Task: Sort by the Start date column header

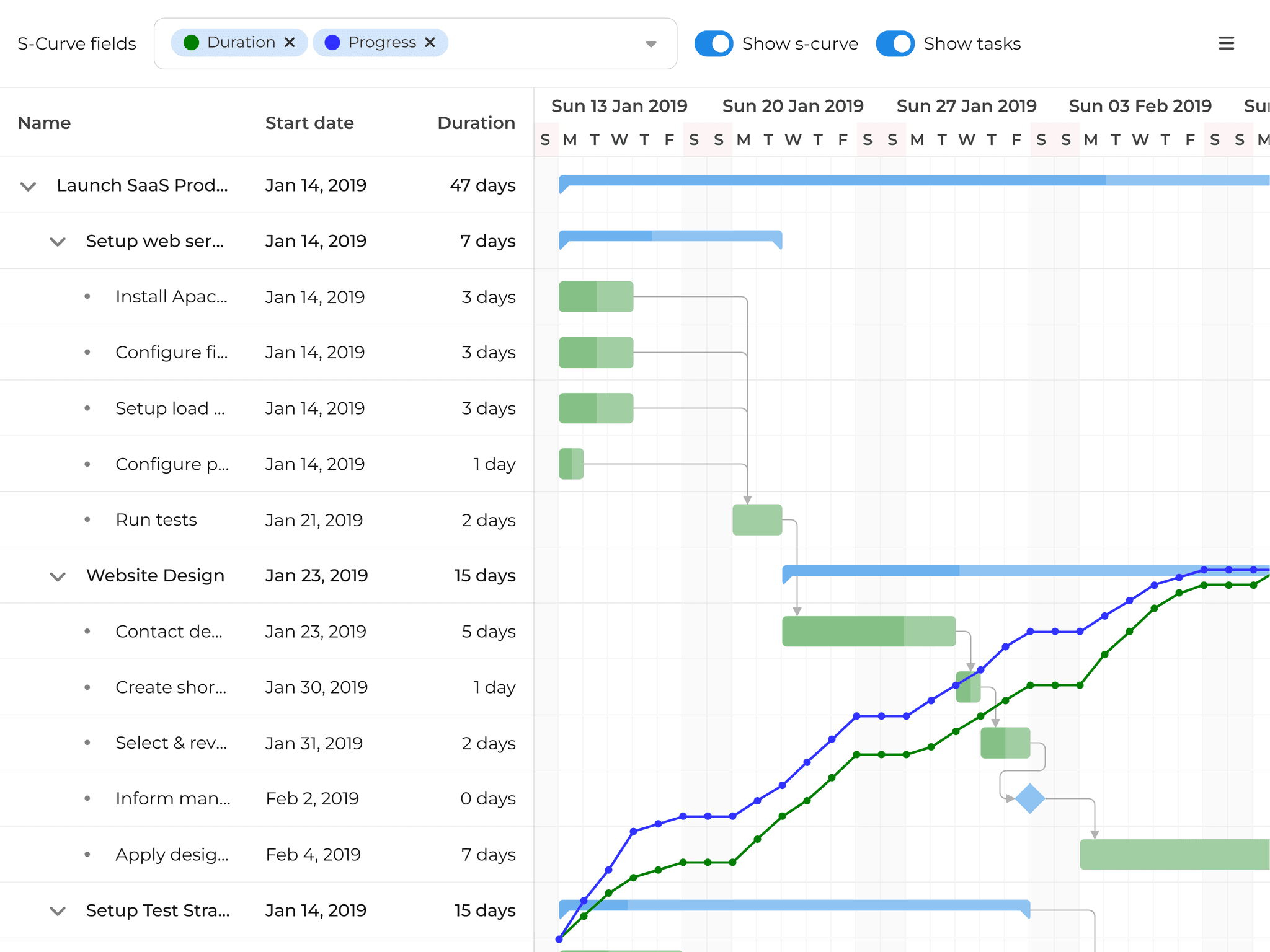Action: pos(309,123)
